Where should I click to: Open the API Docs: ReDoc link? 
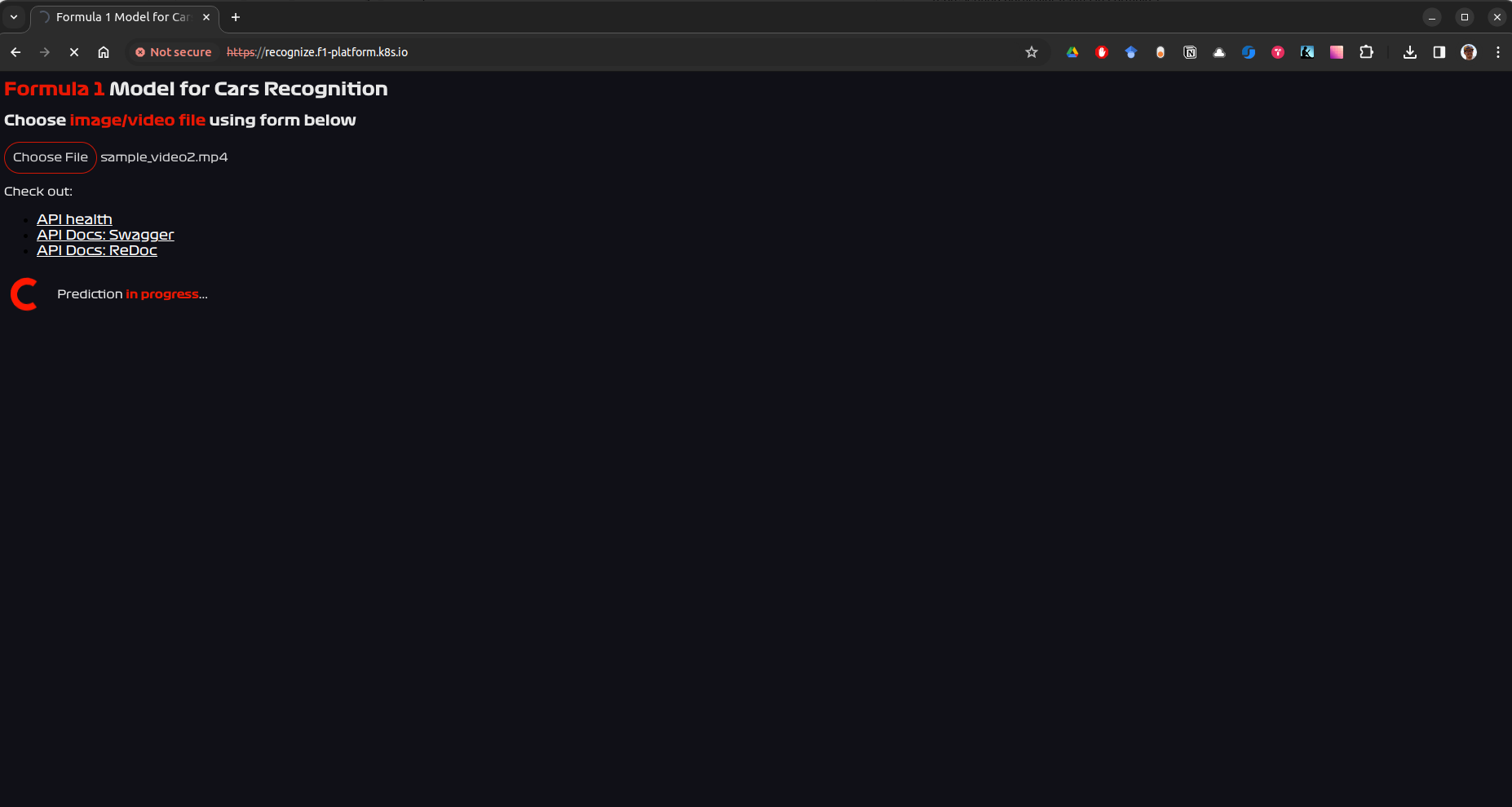[x=97, y=250]
